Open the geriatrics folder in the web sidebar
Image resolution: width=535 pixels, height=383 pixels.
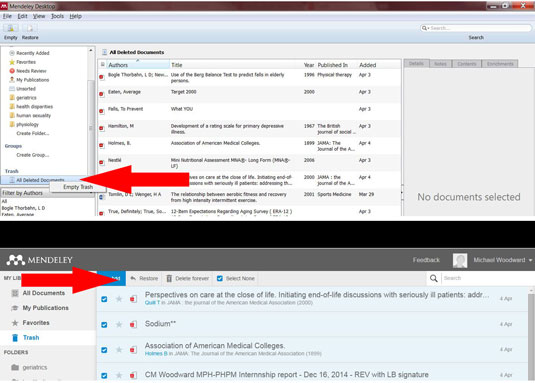(x=34, y=367)
